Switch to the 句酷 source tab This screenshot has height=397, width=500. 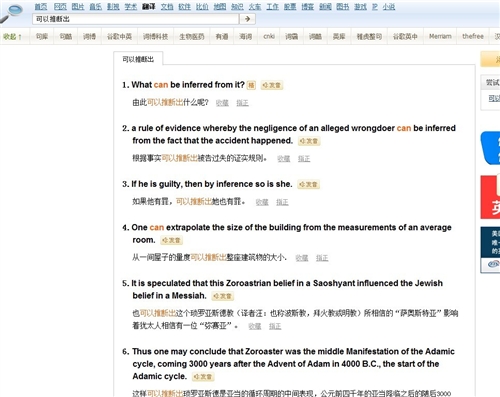tap(66, 37)
